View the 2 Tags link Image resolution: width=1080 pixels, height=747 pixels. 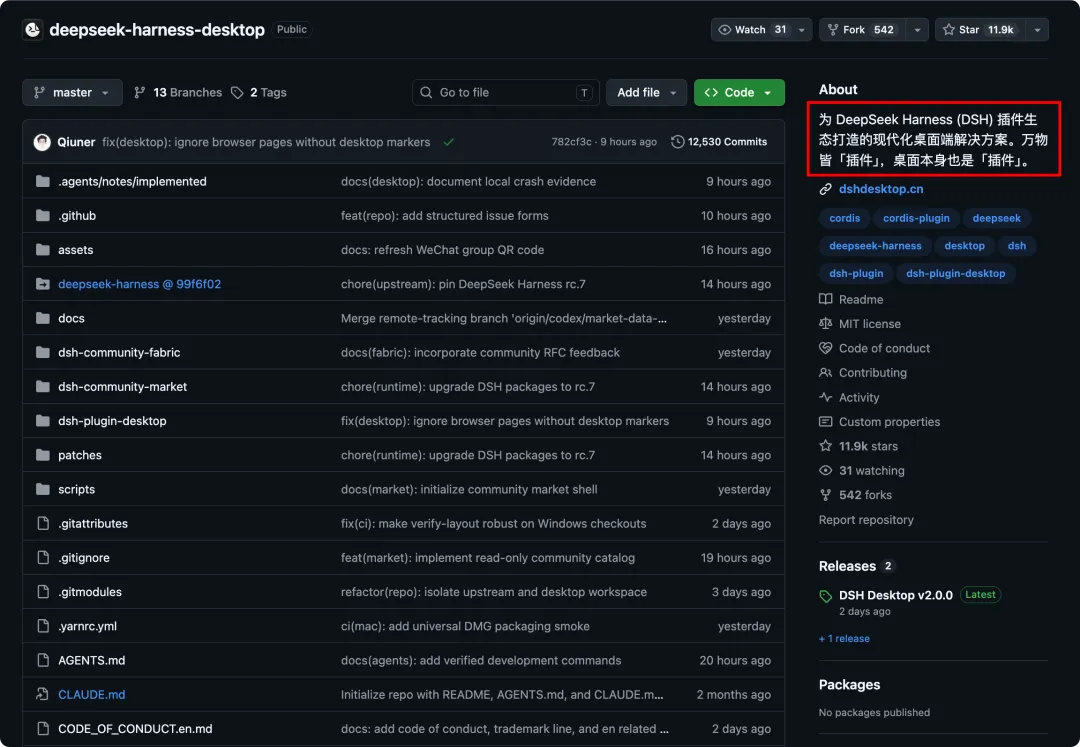click(259, 92)
